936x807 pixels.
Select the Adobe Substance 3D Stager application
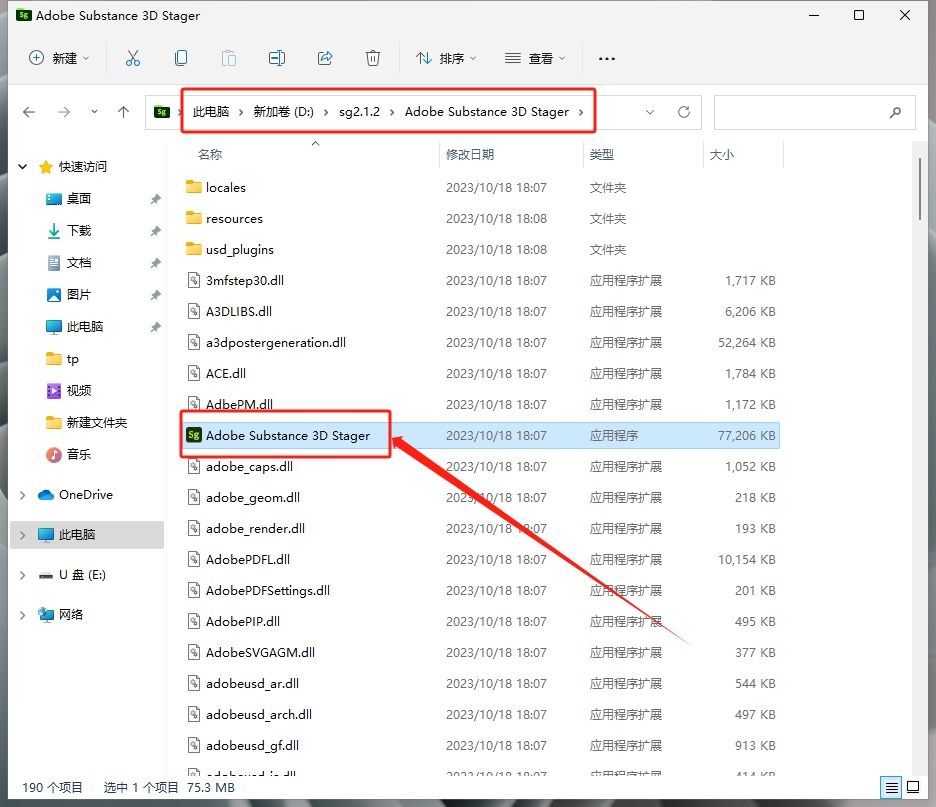point(481,436)
